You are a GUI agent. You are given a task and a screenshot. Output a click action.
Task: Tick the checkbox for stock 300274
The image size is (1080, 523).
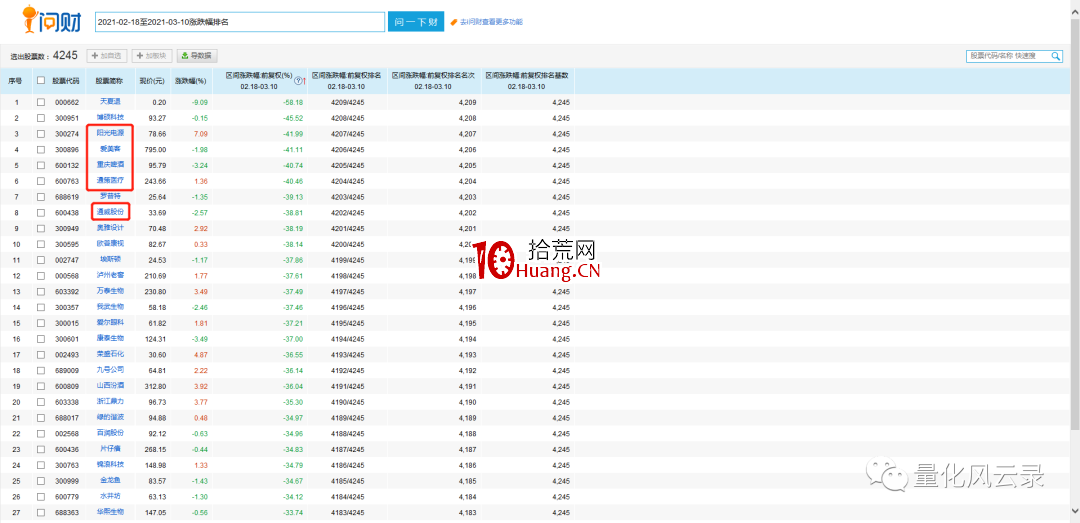[41, 133]
